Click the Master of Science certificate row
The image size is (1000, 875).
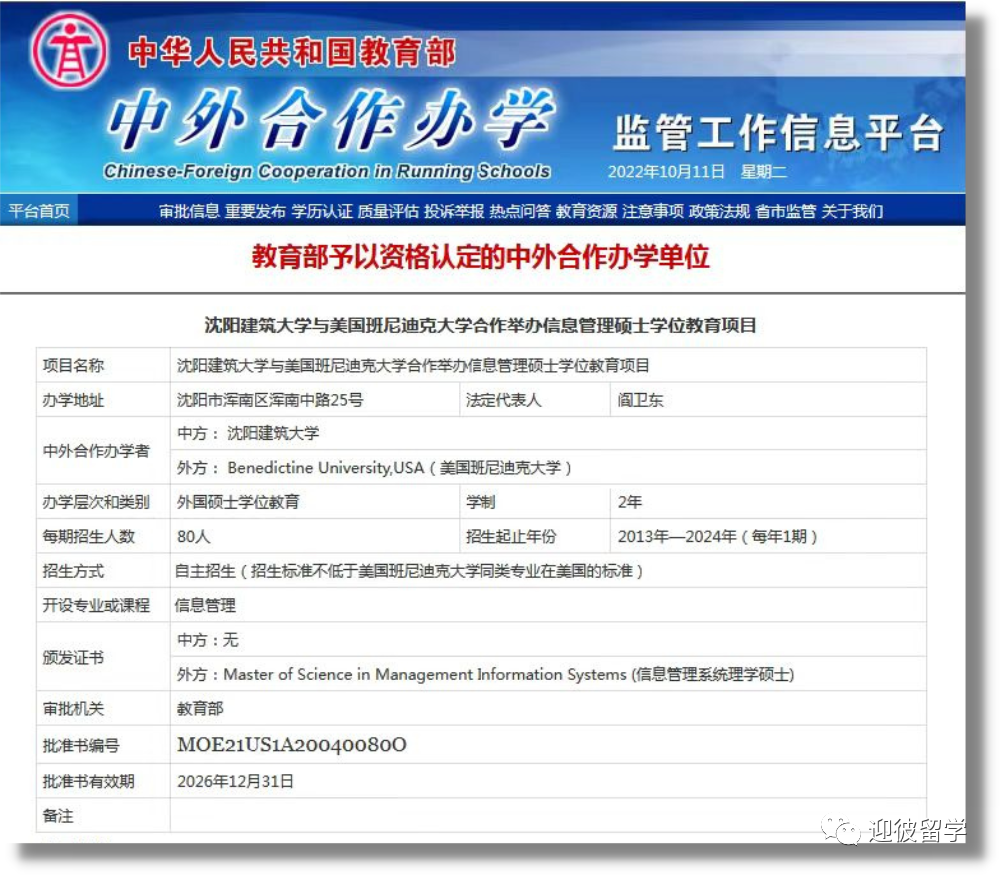(x=548, y=674)
